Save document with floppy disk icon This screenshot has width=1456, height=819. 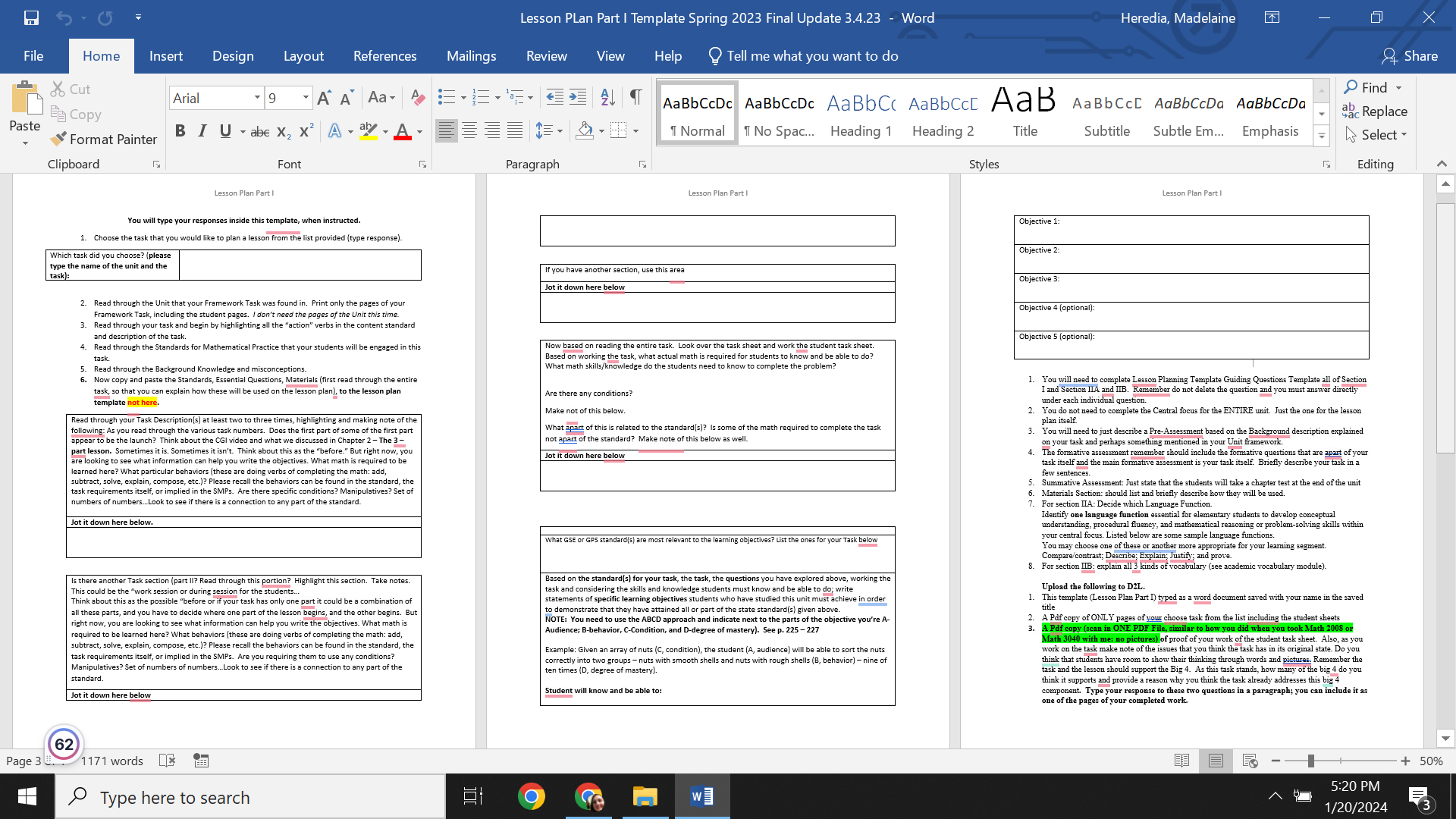tap(31, 17)
